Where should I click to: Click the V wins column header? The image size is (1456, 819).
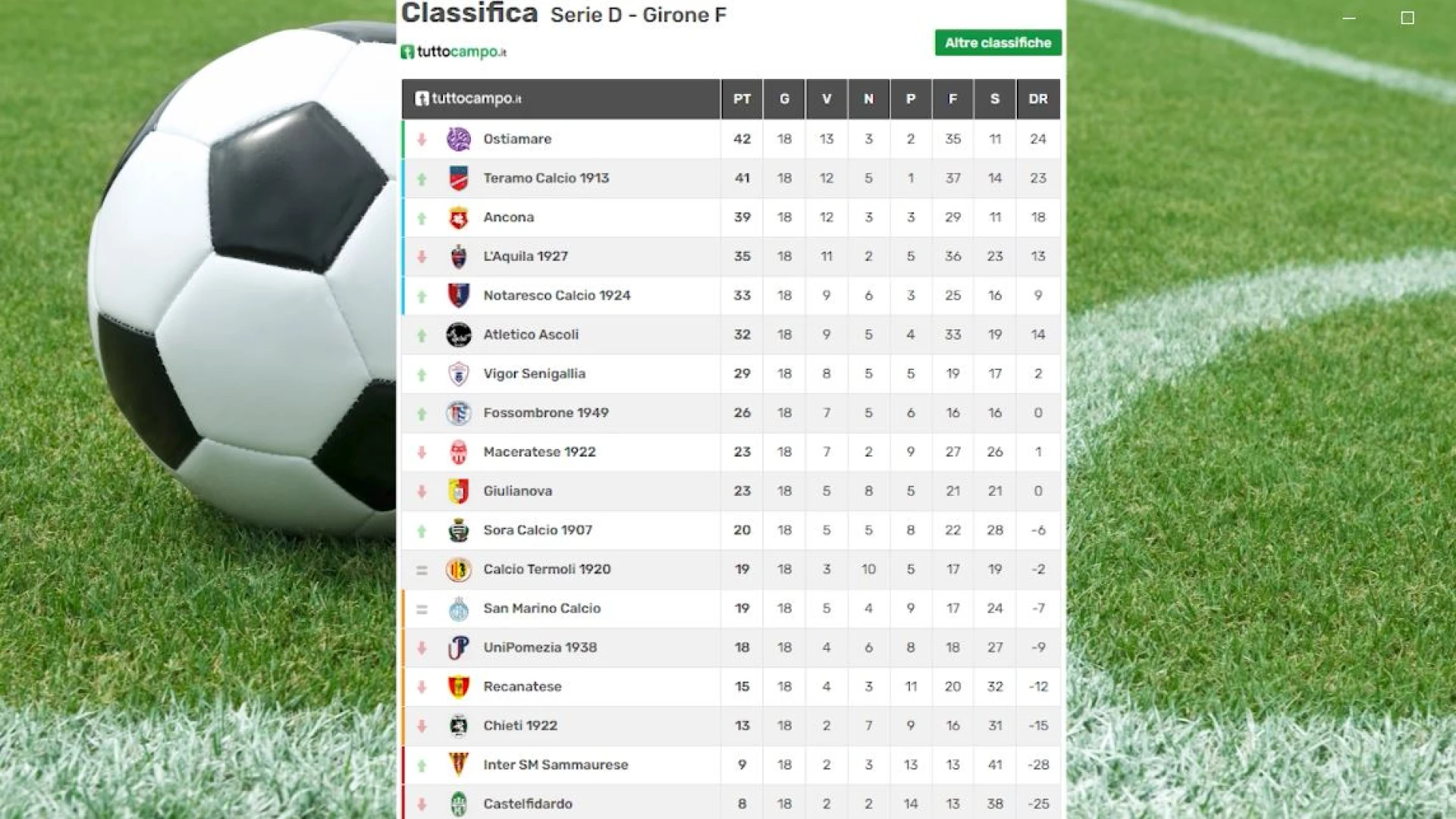click(x=826, y=99)
